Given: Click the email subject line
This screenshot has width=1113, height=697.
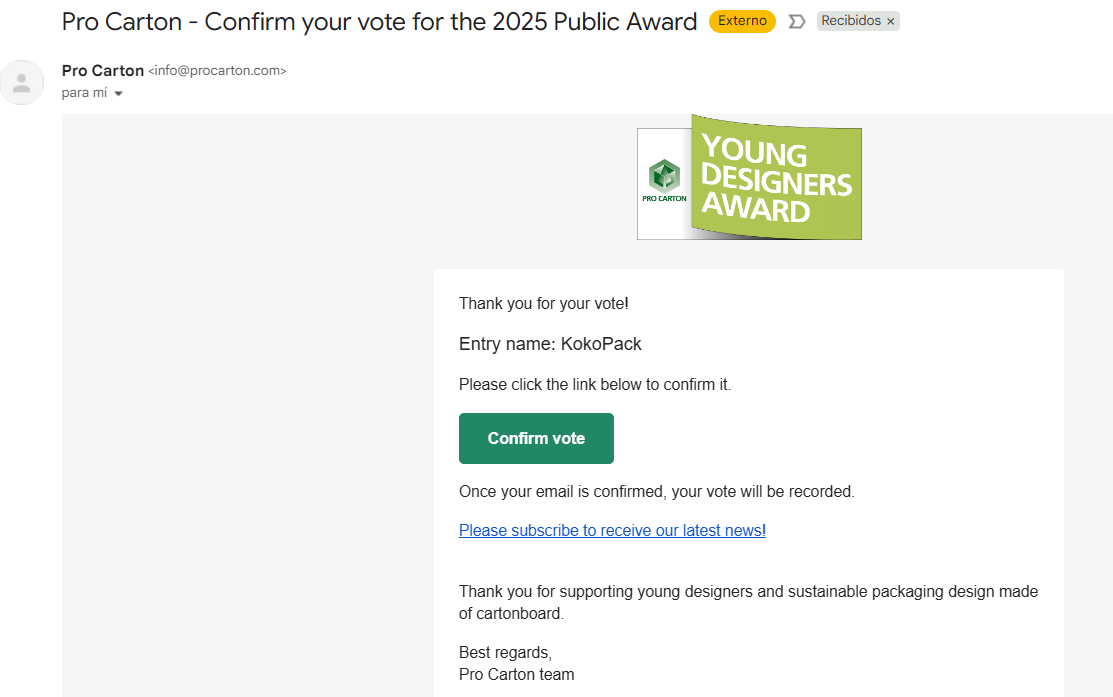Looking at the screenshot, I should 379,21.
